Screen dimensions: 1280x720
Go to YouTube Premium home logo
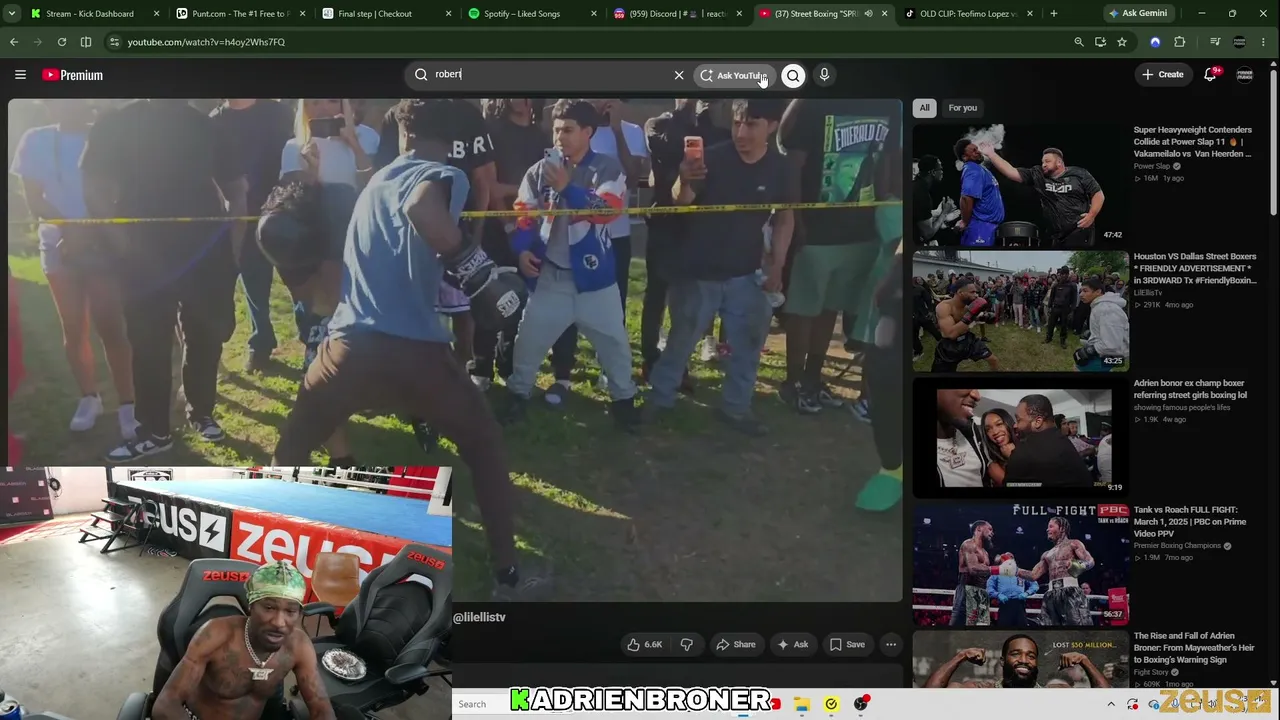(x=73, y=75)
